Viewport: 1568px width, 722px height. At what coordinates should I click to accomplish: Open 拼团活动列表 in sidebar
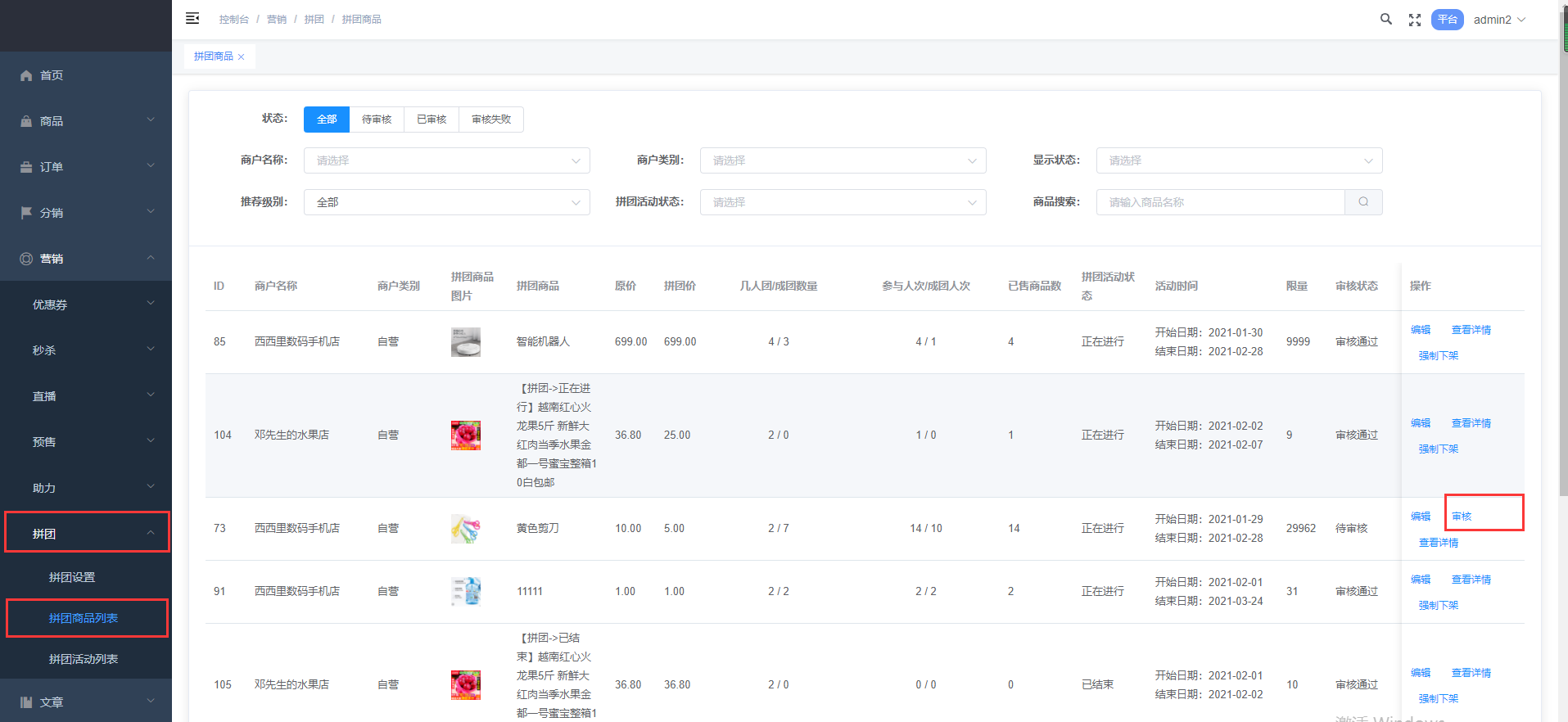pyautogui.click(x=84, y=659)
